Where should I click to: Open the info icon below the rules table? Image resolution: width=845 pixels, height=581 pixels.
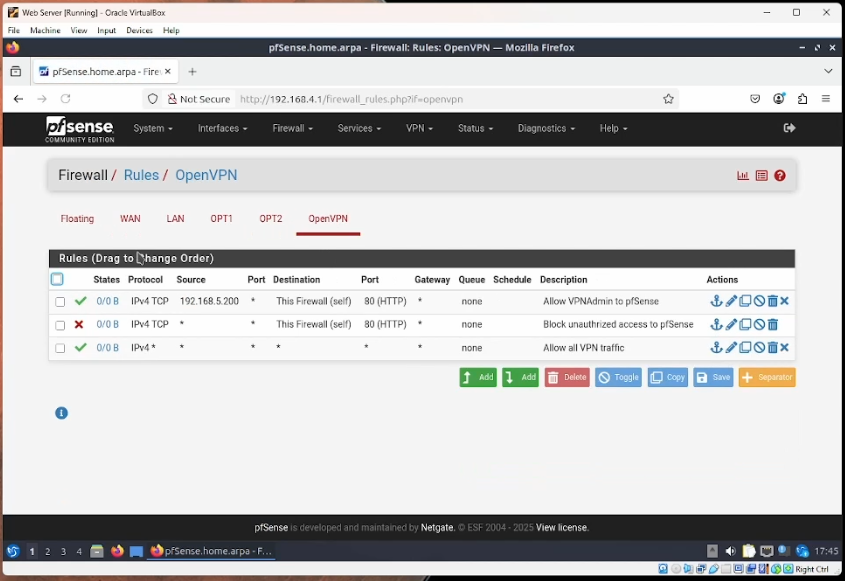click(x=61, y=413)
